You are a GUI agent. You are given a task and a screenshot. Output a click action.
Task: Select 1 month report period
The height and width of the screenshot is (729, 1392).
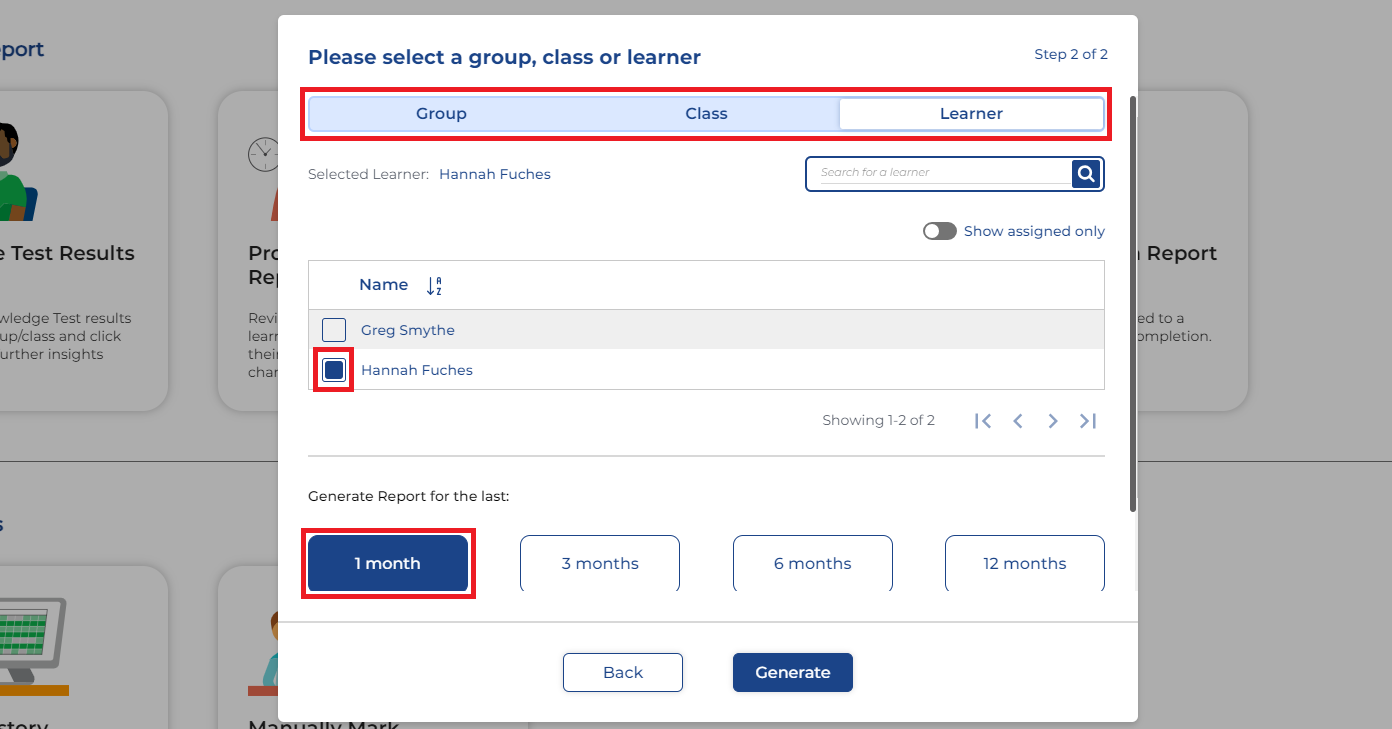pyautogui.click(x=388, y=564)
